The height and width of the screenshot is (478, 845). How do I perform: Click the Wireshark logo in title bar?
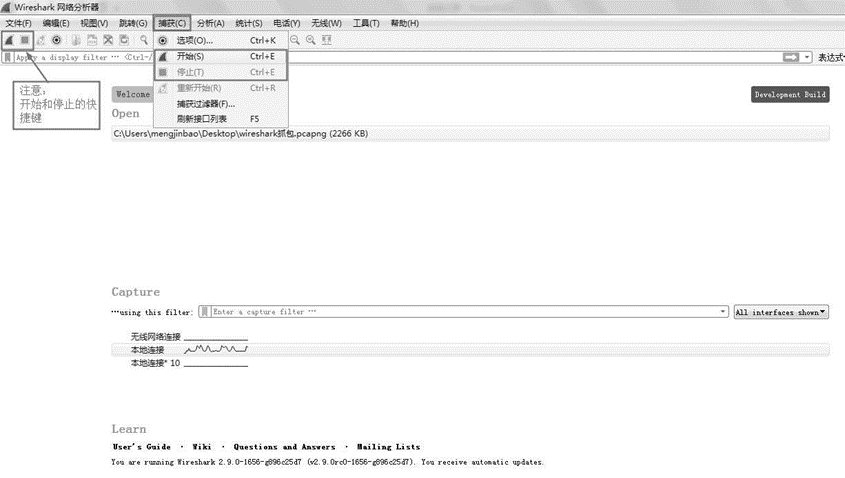[6, 7]
